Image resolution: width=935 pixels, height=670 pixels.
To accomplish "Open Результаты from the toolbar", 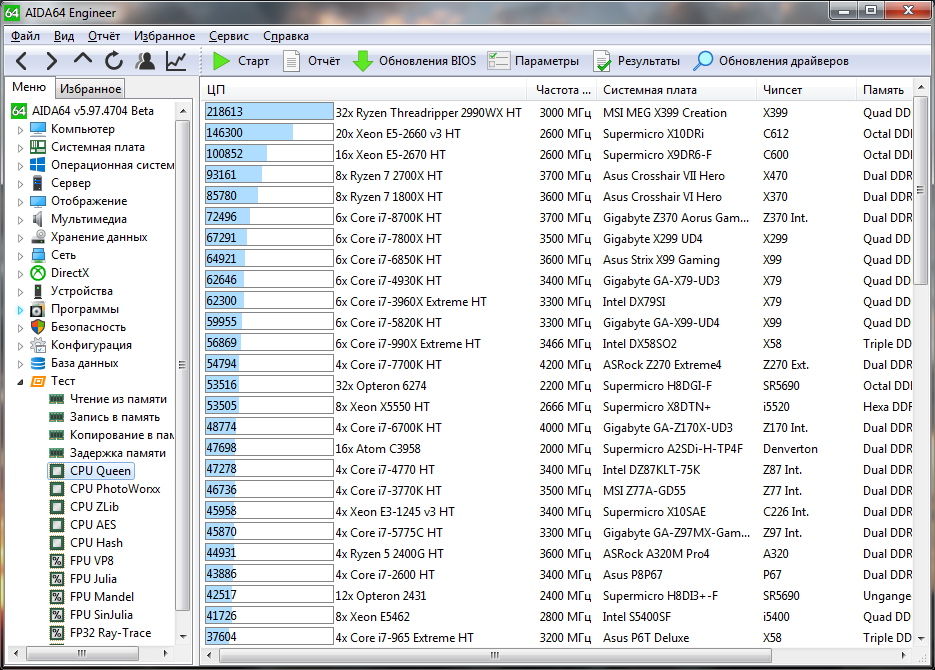I will [x=636, y=61].
